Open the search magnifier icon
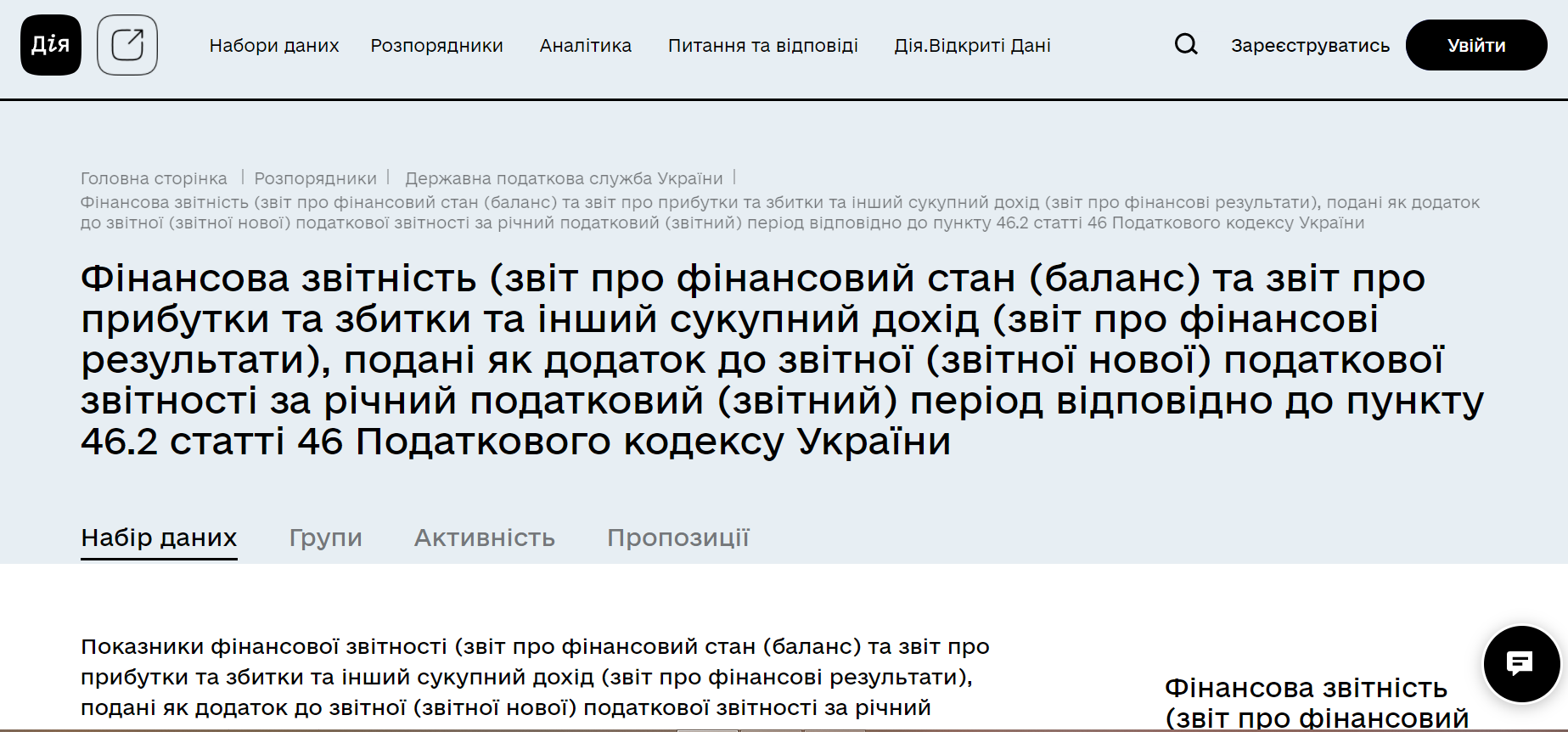 [1186, 44]
